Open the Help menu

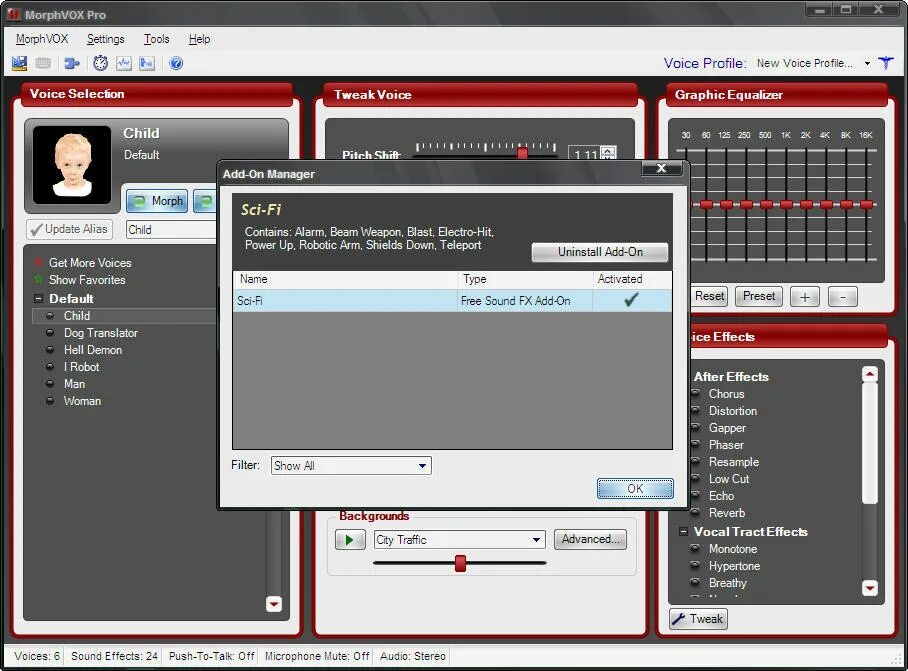point(199,39)
